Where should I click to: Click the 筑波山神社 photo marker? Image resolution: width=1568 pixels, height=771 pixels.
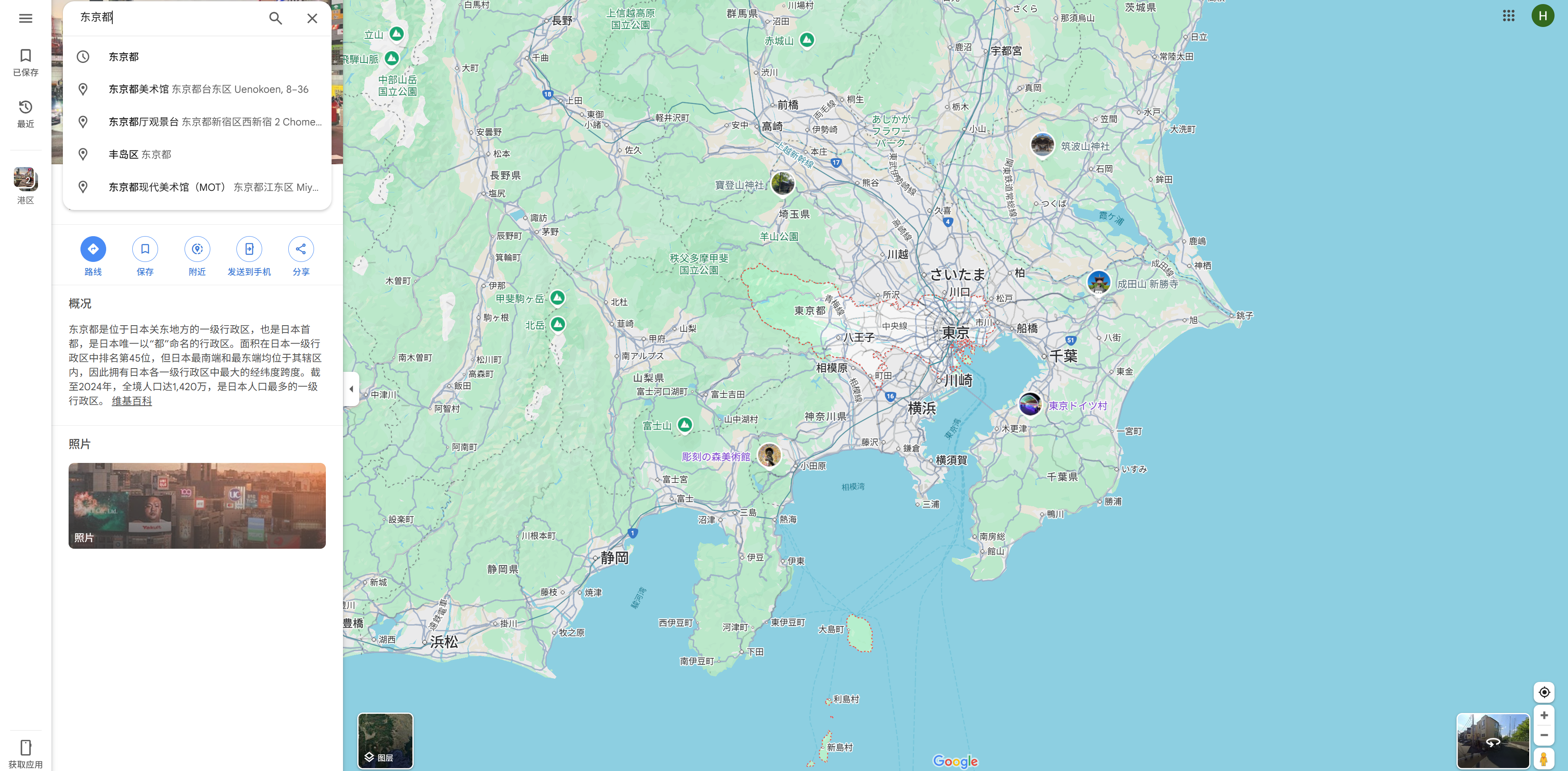[x=1043, y=145]
